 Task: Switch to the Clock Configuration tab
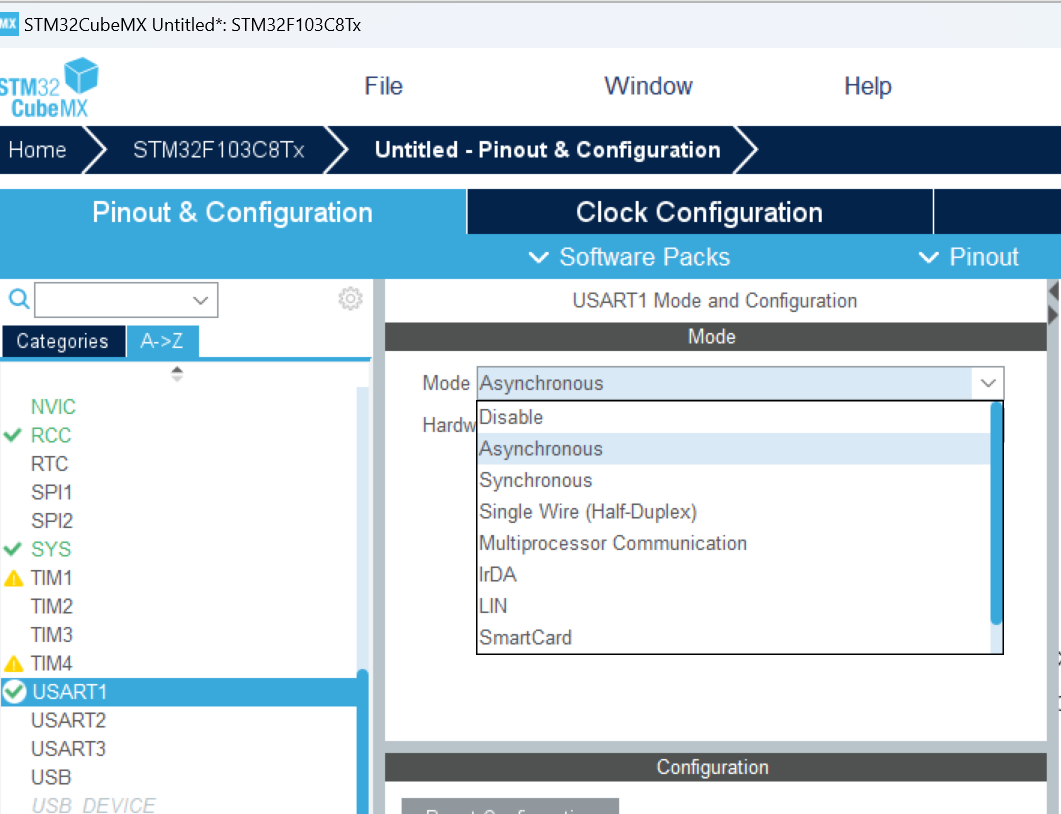700,212
